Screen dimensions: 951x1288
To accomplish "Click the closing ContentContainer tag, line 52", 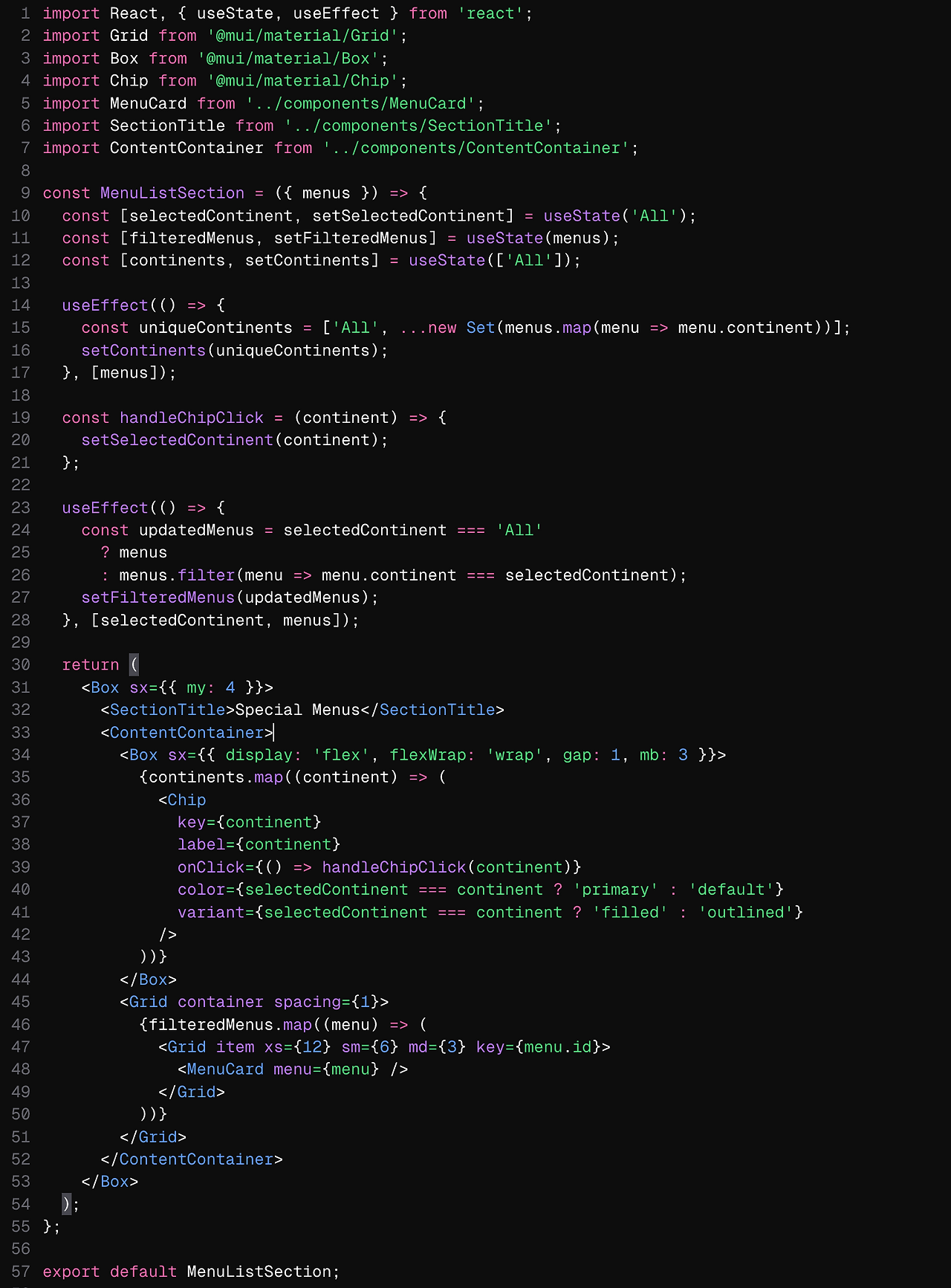I will [192, 1159].
